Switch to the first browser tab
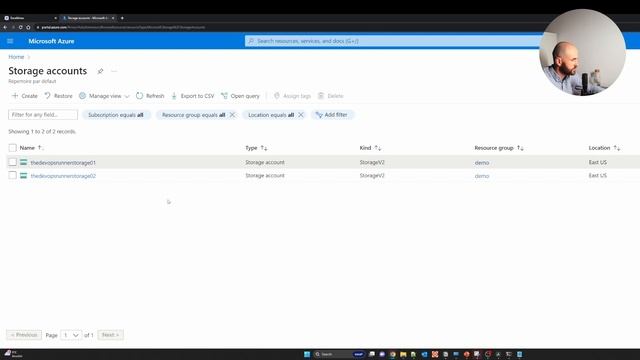This screenshot has width=640, height=360. [x=29, y=18]
